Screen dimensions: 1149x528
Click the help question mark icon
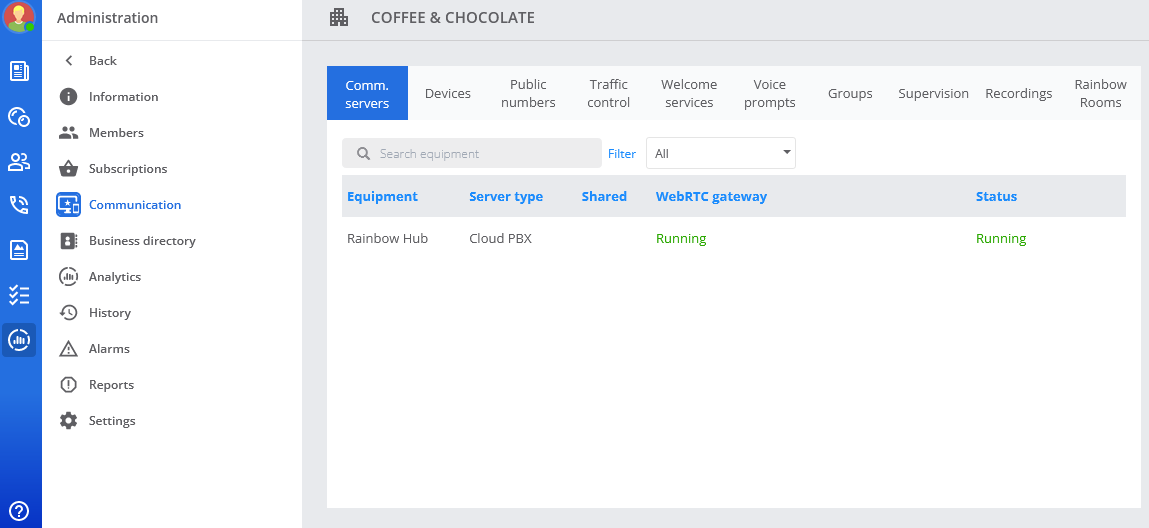pyautogui.click(x=19, y=511)
